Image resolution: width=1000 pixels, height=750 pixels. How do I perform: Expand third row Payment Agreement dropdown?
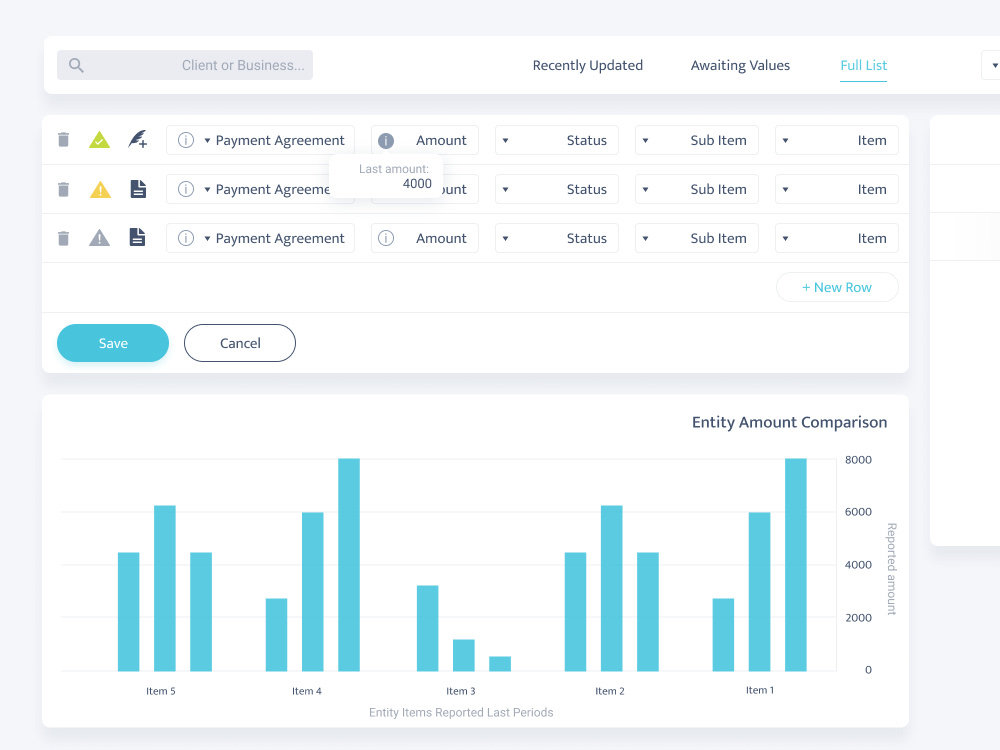point(207,239)
